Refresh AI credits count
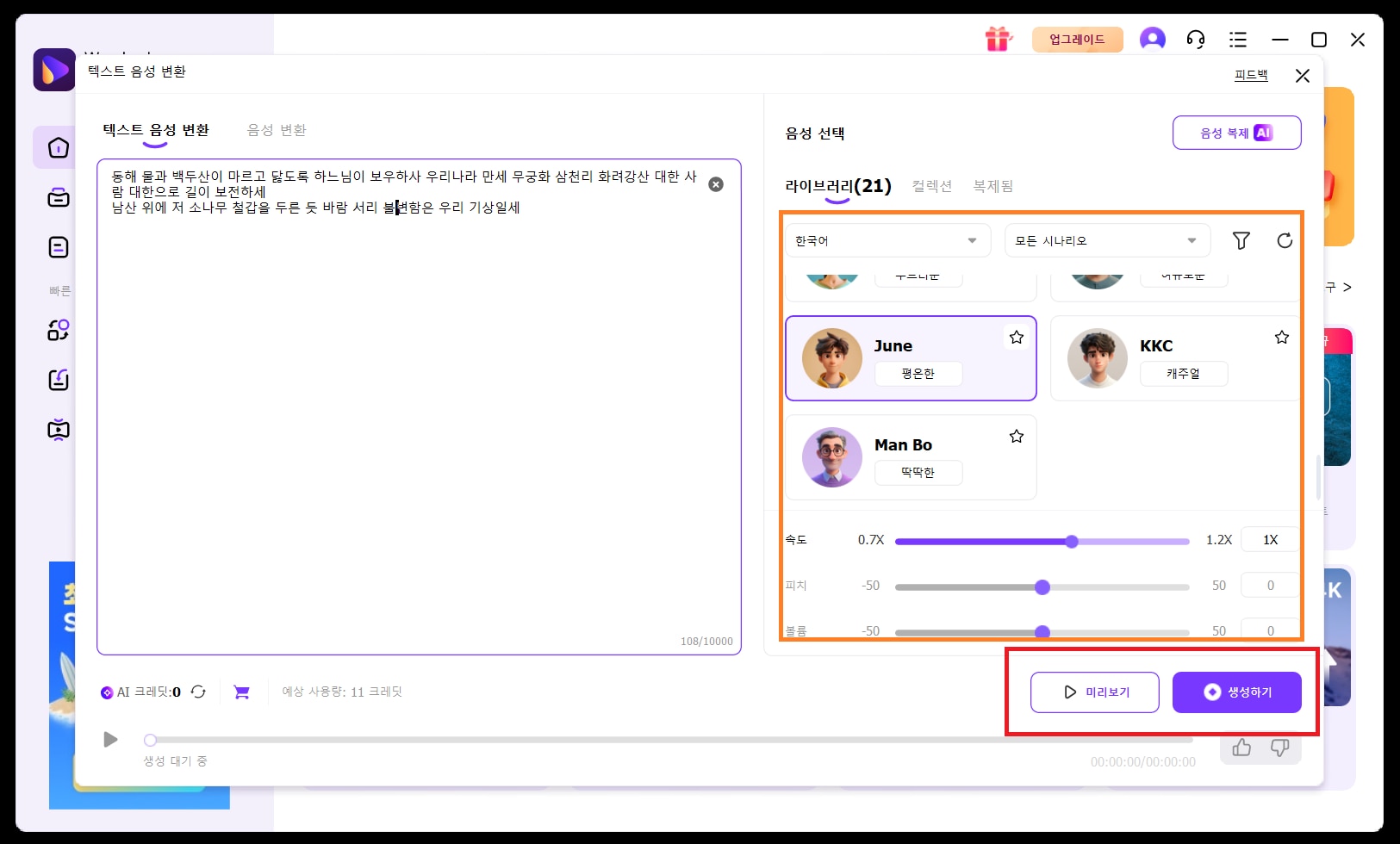This screenshot has width=1400, height=844. click(198, 692)
